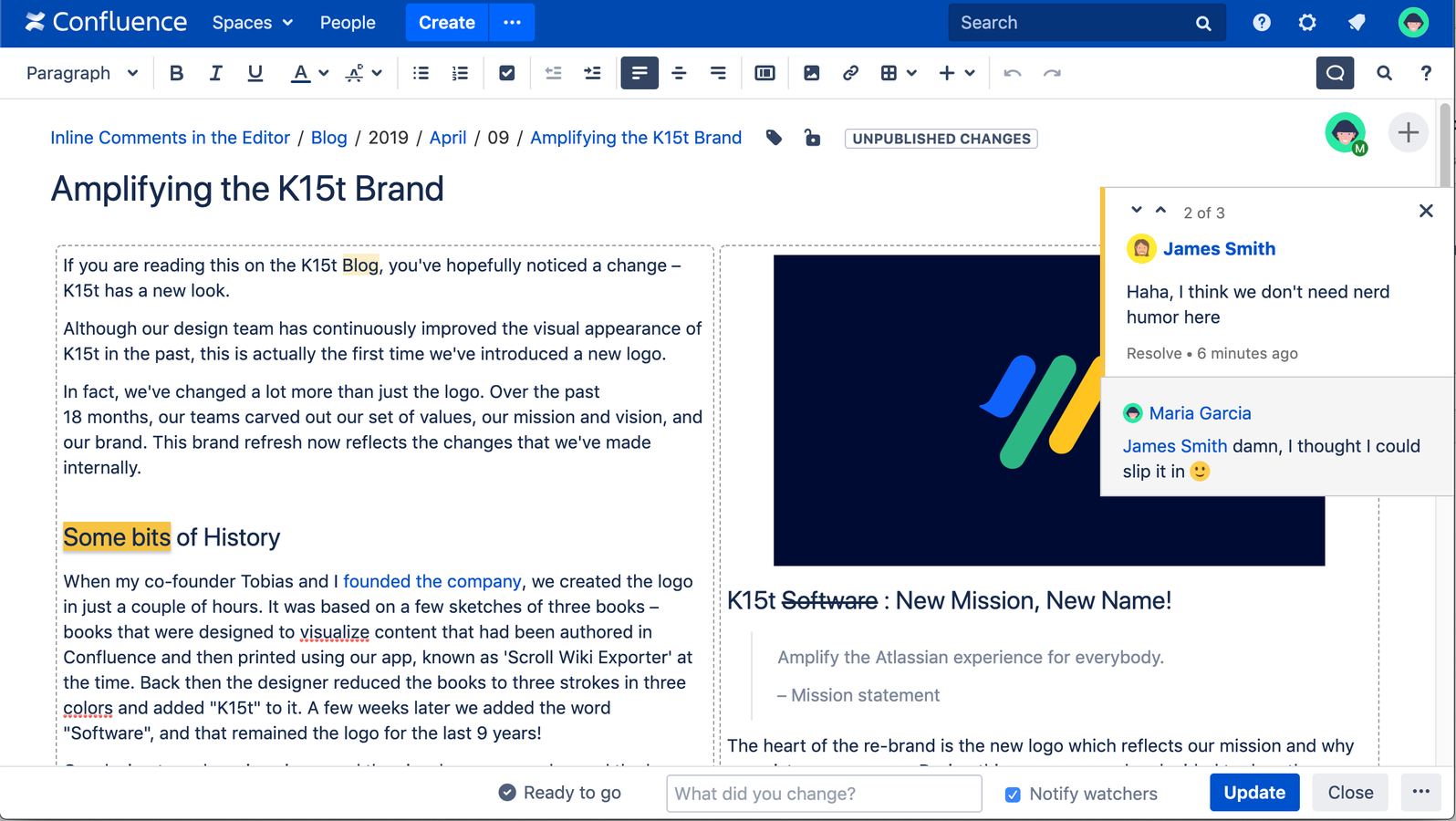Click the Create button
This screenshot has width=1456, height=821.
point(447,23)
